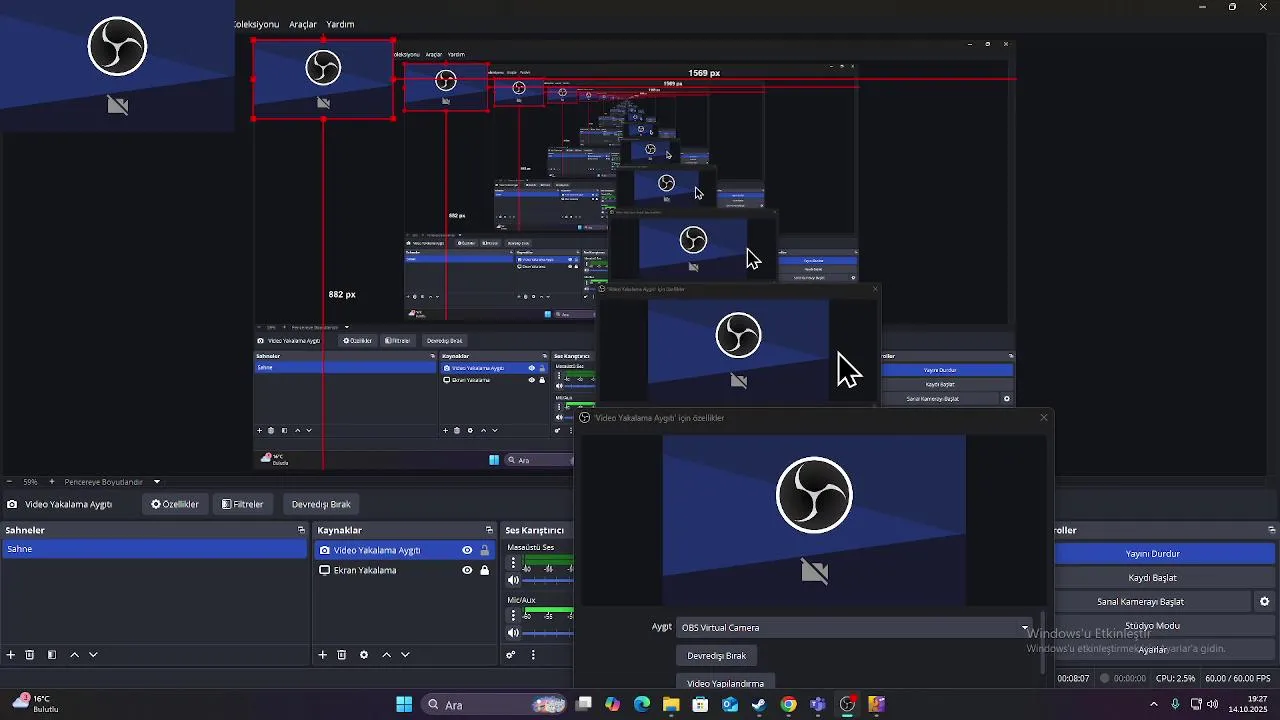Image resolution: width=1280 pixels, height=720 pixels.
Task: Open the Filtreler dialog
Action: [243, 504]
